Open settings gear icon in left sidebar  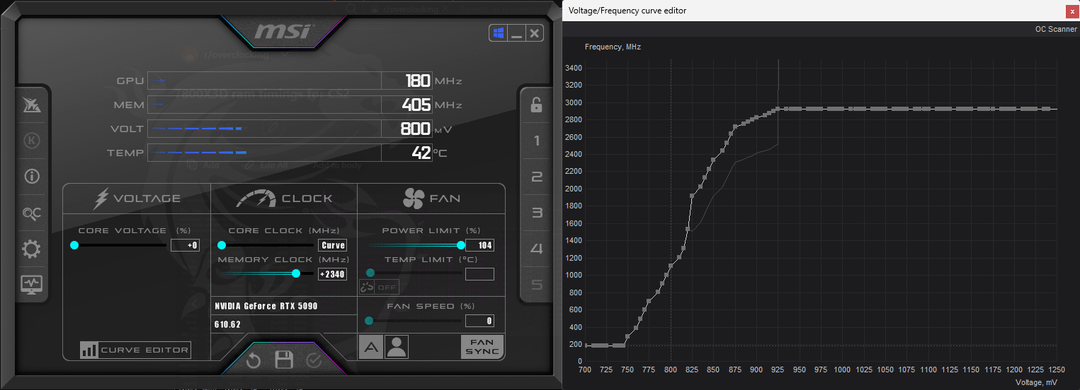(x=31, y=249)
